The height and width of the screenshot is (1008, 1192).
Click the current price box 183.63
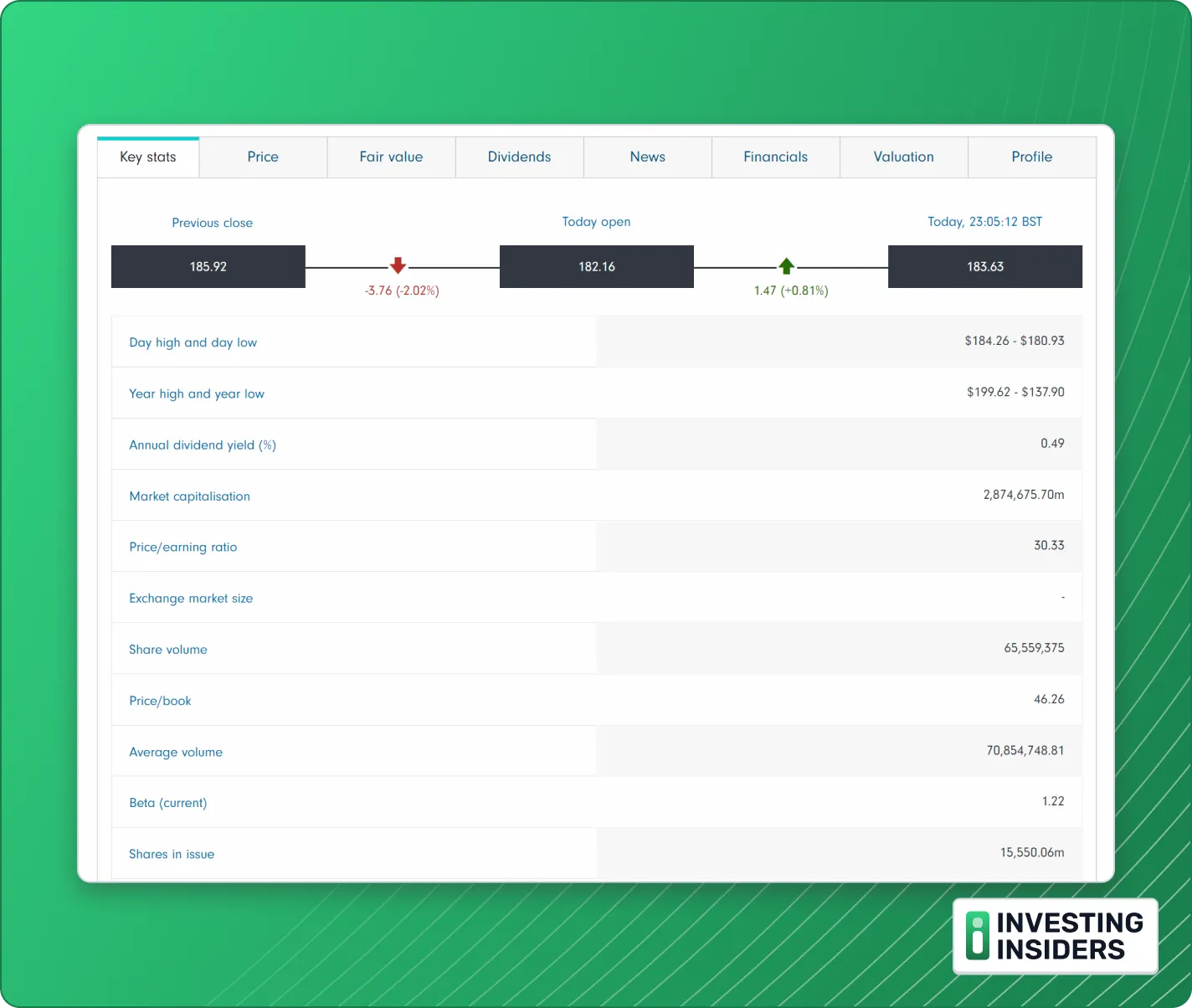(x=984, y=266)
